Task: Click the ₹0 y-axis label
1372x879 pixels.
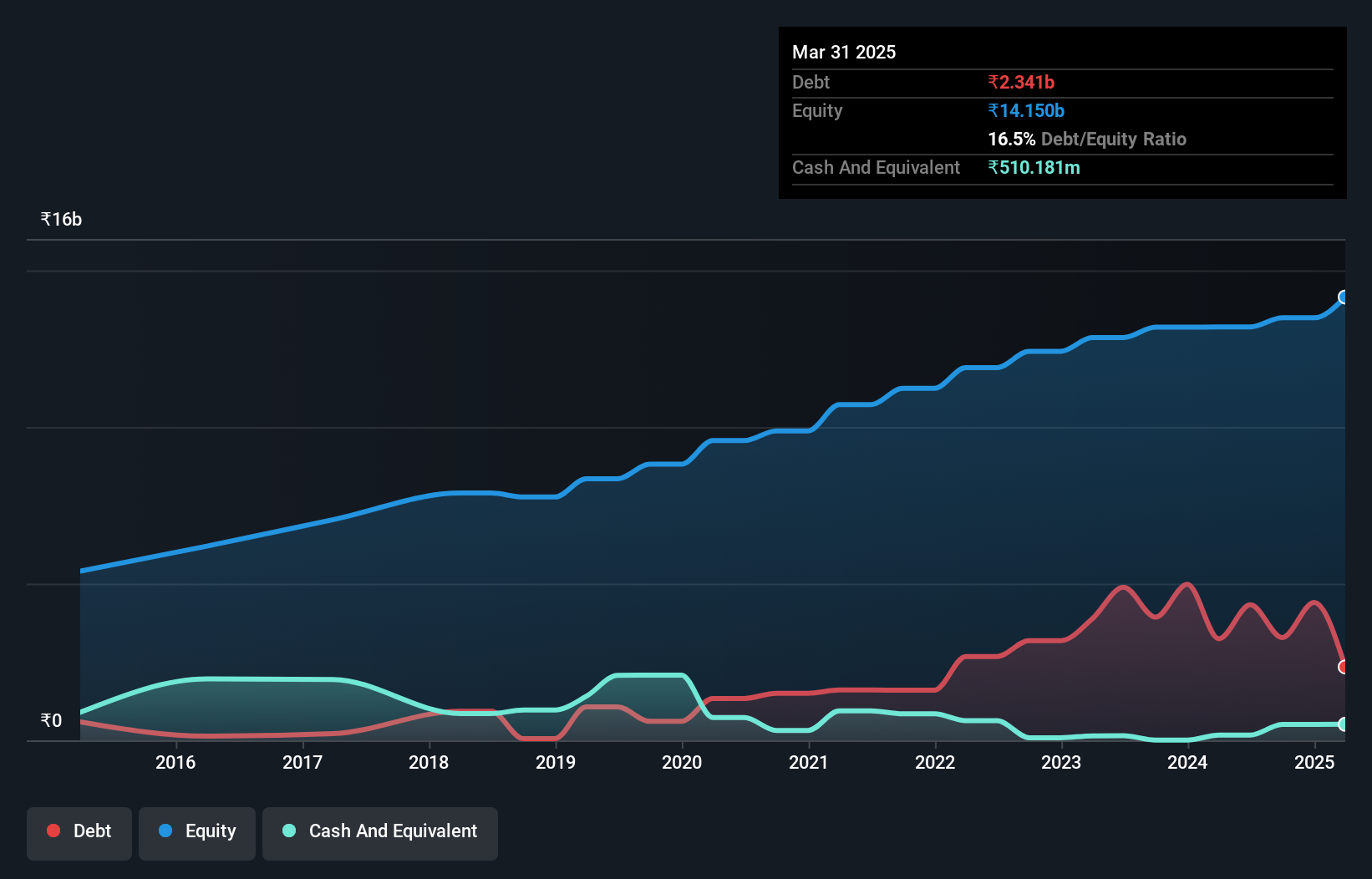Action: coord(51,720)
